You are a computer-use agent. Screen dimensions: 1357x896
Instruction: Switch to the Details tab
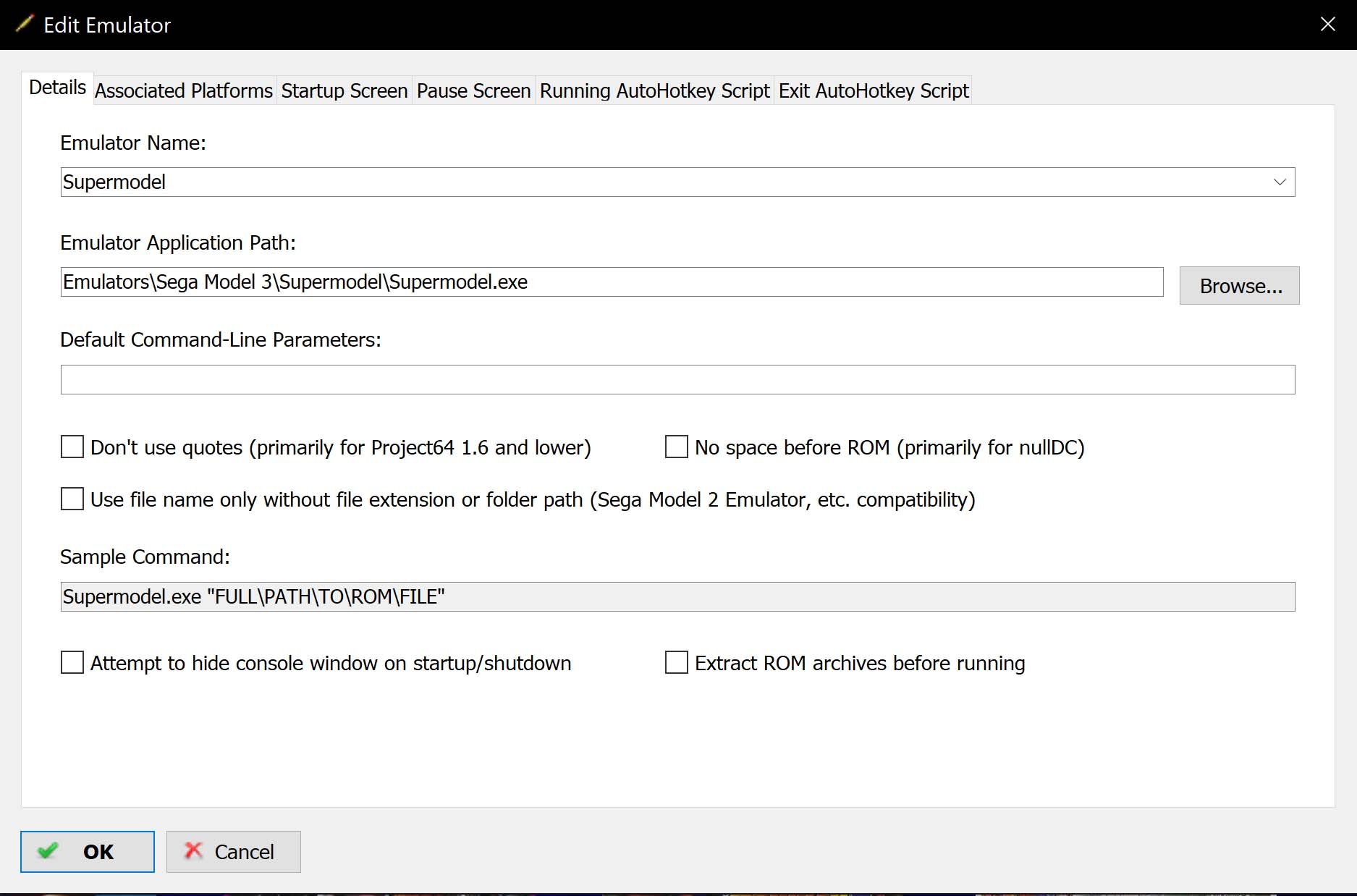click(57, 88)
